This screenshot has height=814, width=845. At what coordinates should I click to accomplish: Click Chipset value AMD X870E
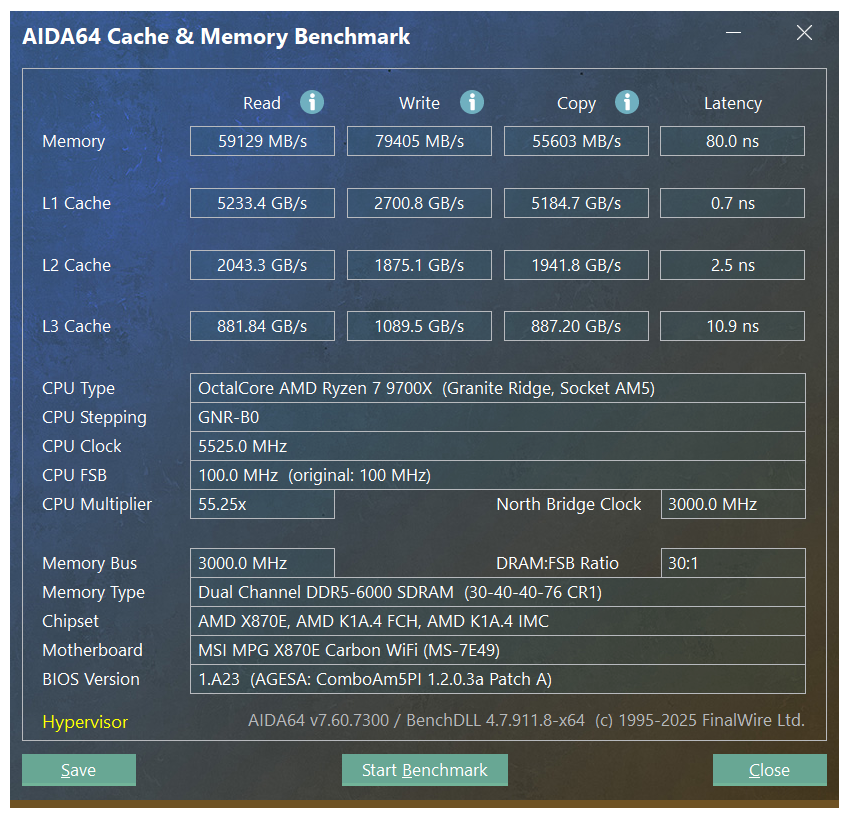pyautogui.click(x=498, y=622)
